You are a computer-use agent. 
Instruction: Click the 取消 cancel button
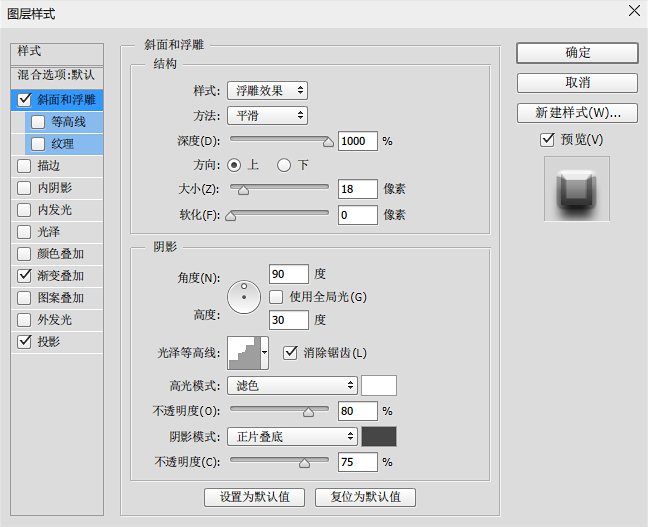(577, 83)
